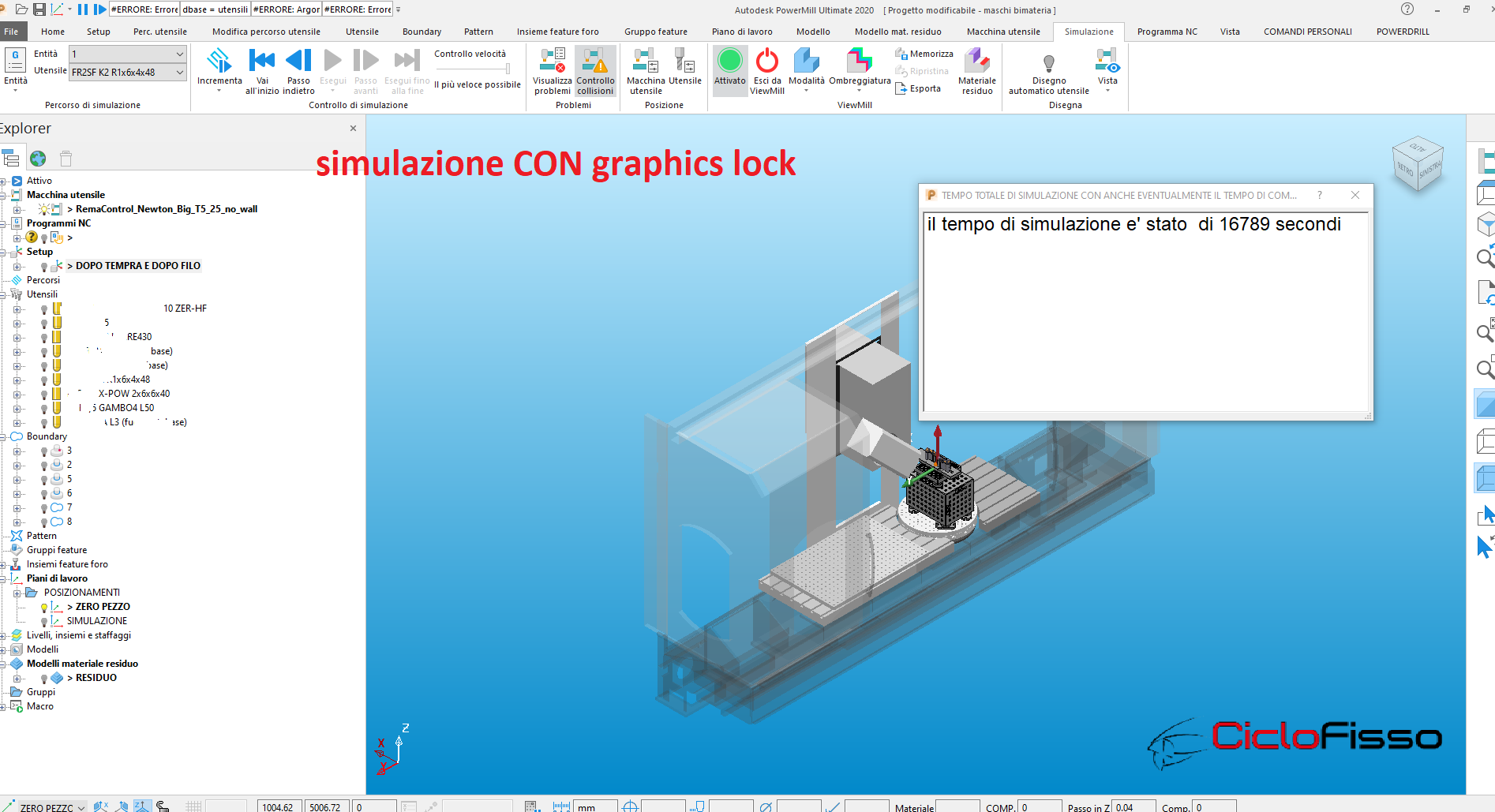Click the Explorer trash delete icon
This screenshot has width=1495, height=812.
click(66, 159)
